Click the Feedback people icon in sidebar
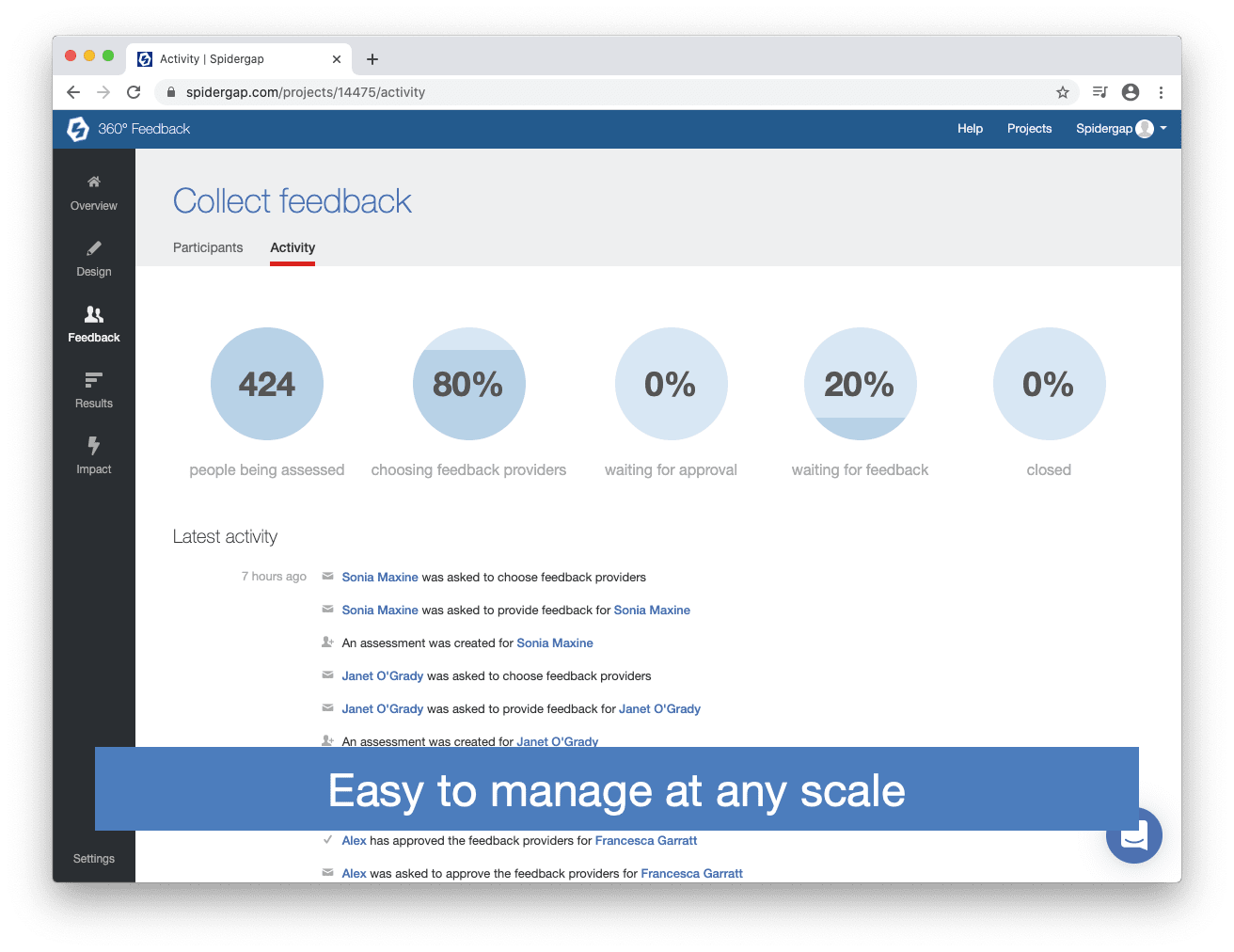Viewport: 1234px width, 952px height. 93,314
